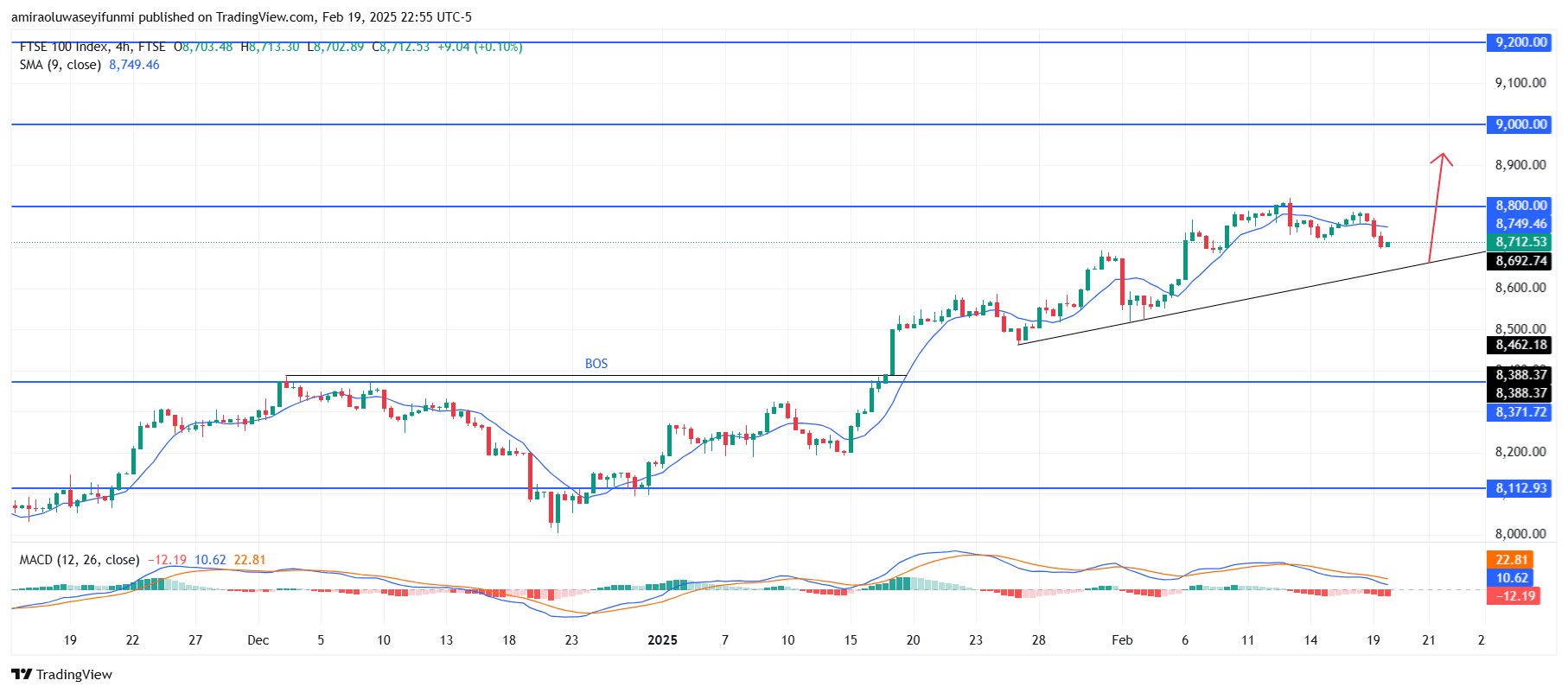Viewport: 1568px width, 693px height.
Task: Click the 9,100.00 axis price tick
Action: (1520, 83)
